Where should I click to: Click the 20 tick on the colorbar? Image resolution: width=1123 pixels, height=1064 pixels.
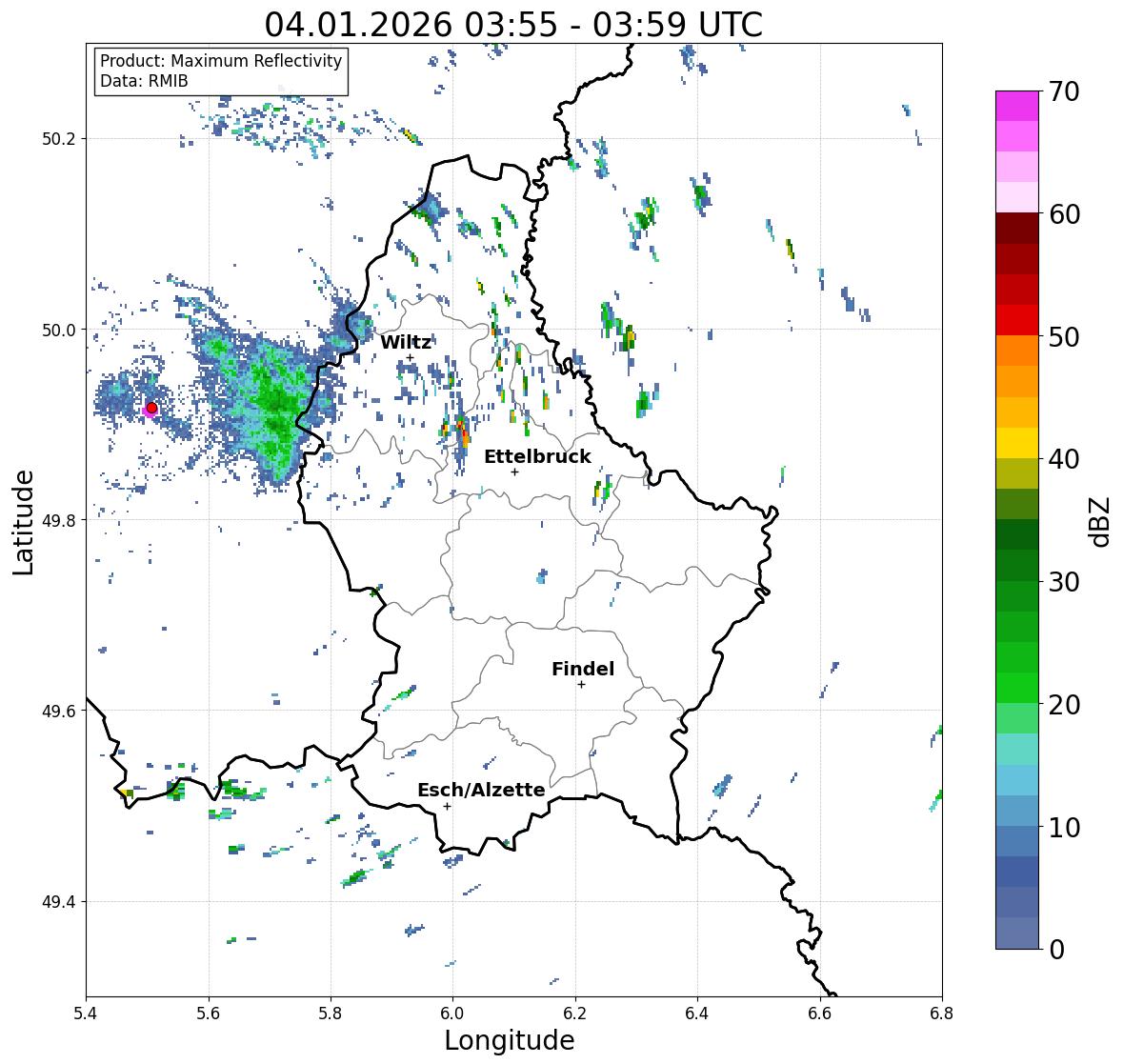click(1064, 705)
